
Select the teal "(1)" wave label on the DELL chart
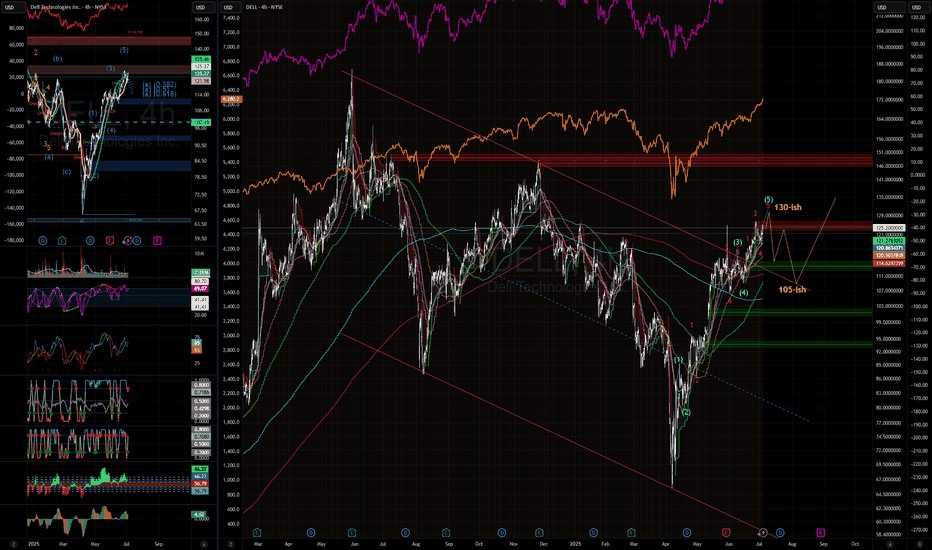[x=678, y=360]
